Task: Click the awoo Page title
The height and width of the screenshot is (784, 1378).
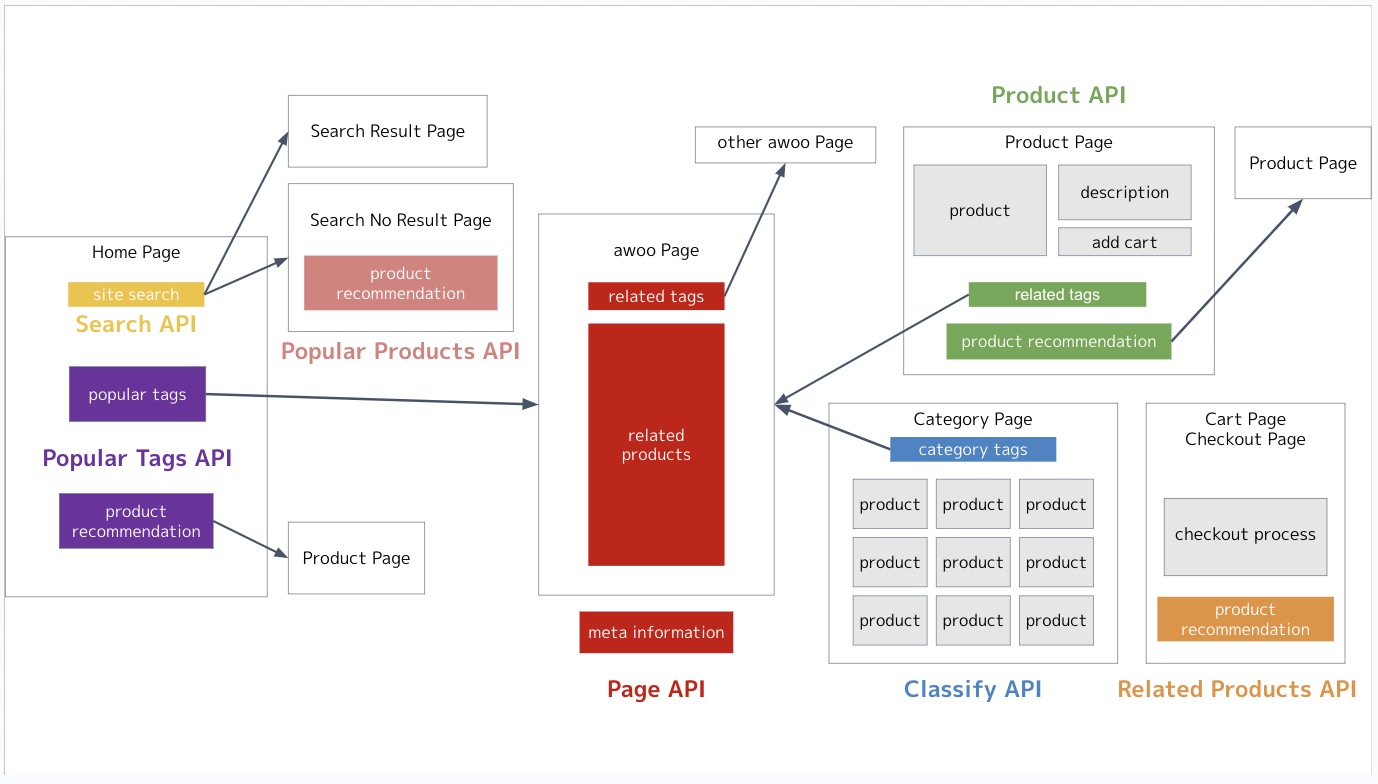Action: pyautogui.click(x=656, y=250)
